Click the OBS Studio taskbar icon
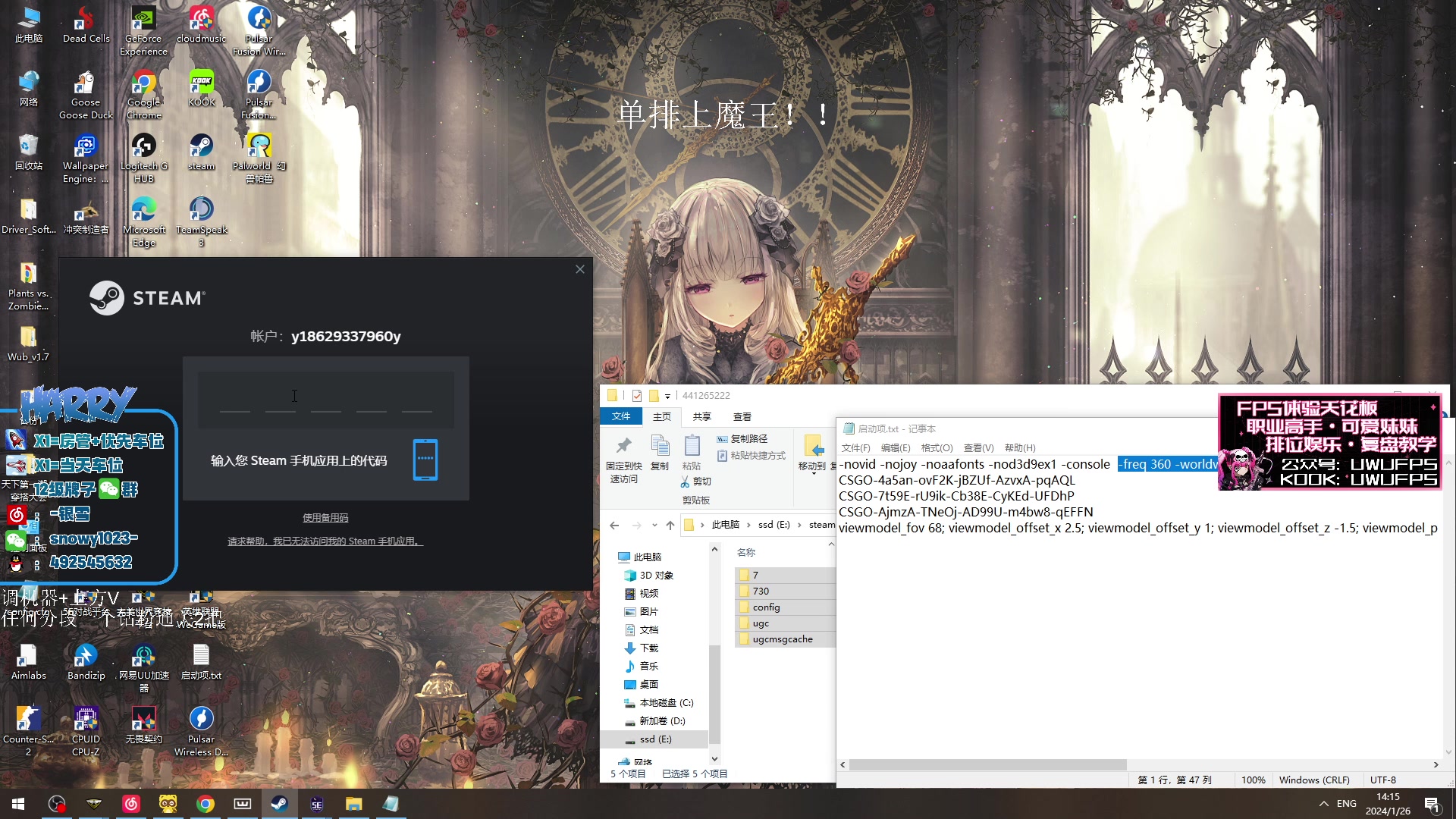This screenshot has height=819, width=1456. [57, 804]
